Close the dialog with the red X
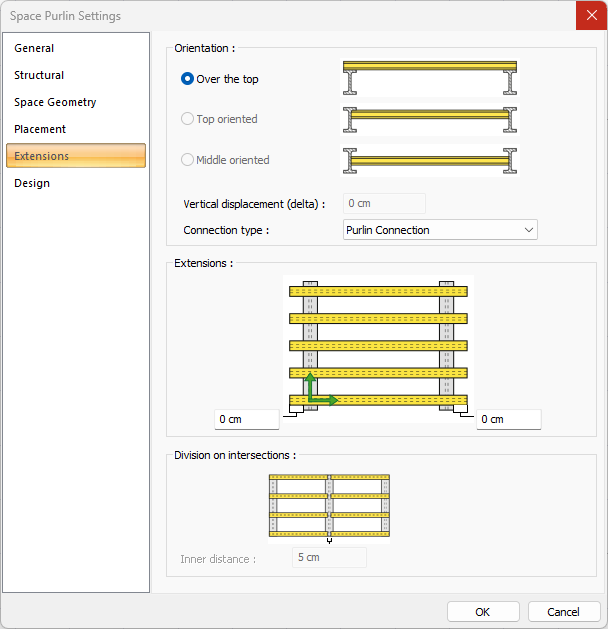The width and height of the screenshot is (608, 629). point(590,16)
